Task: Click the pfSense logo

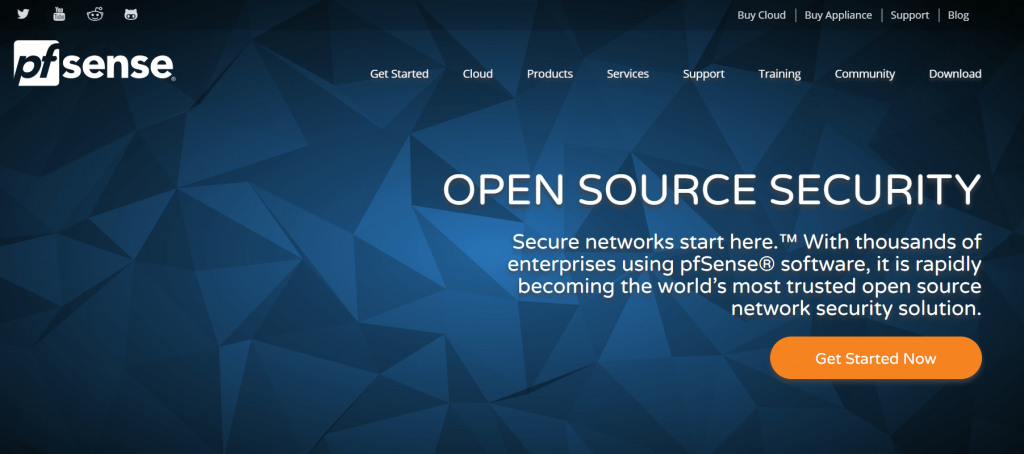Action: 94,63
